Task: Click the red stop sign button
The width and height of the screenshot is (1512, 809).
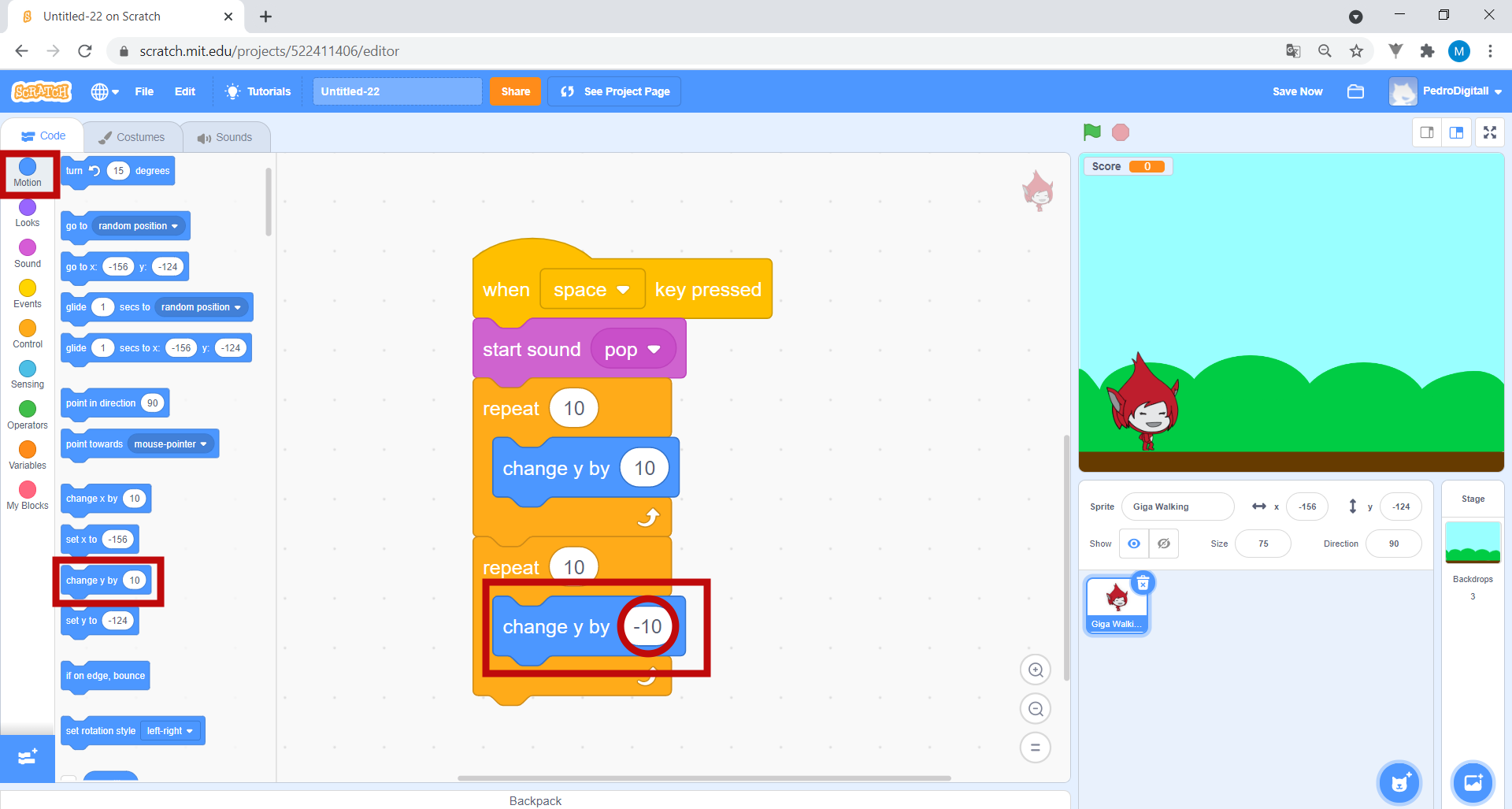Action: (x=1121, y=132)
